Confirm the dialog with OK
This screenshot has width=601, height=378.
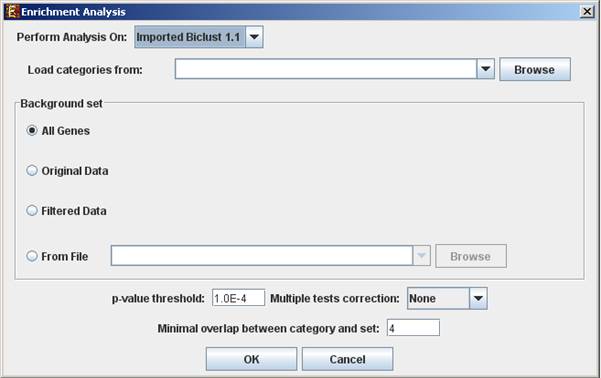[x=251, y=359]
